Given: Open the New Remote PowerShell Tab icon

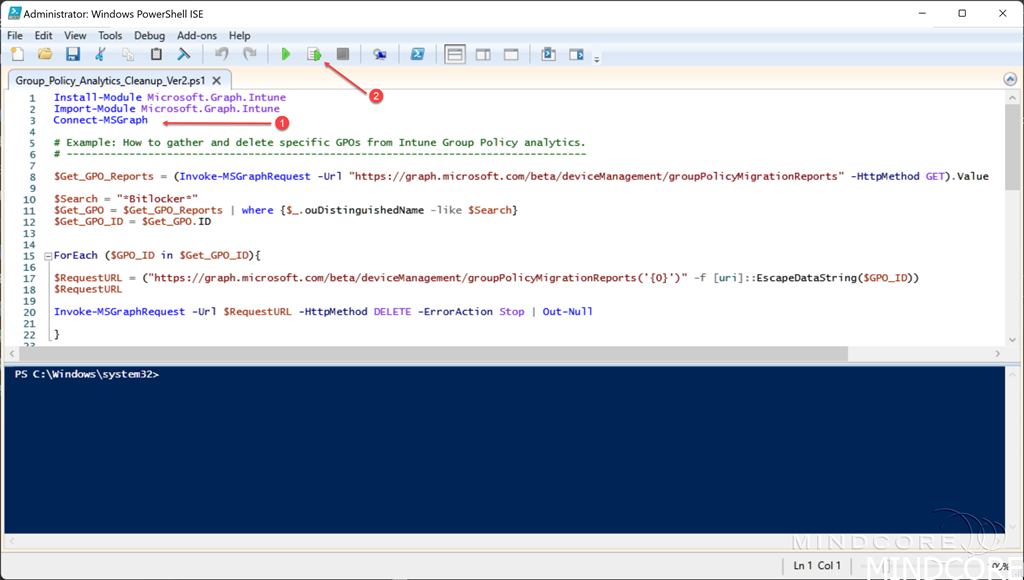Looking at the screenshot, I should coord(380,54).
